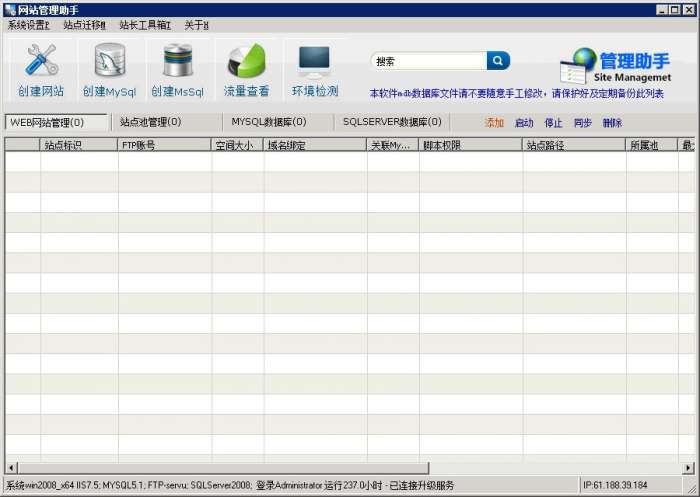This screenshot has height=497, width=700.
Task: Click the 启动 action link
Action: pos(524,123)
